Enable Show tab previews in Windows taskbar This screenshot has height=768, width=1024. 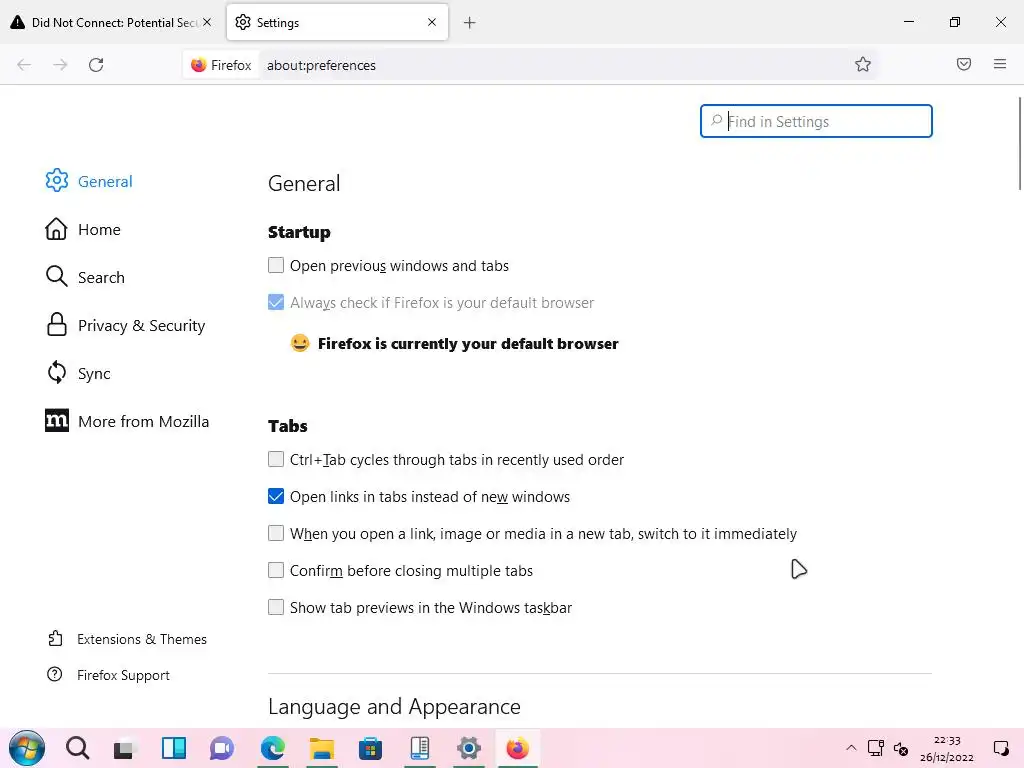[276, 607]
